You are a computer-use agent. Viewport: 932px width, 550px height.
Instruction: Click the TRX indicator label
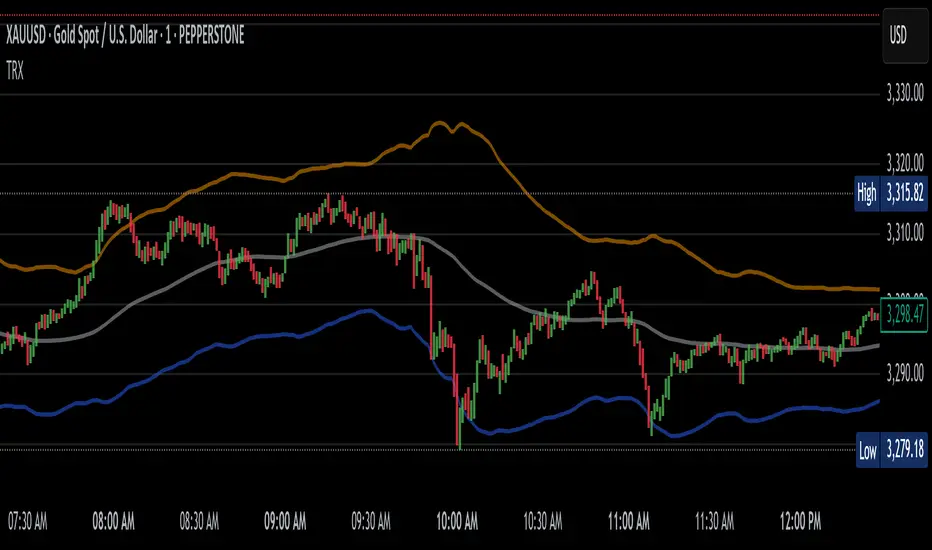tap(15, 71)
